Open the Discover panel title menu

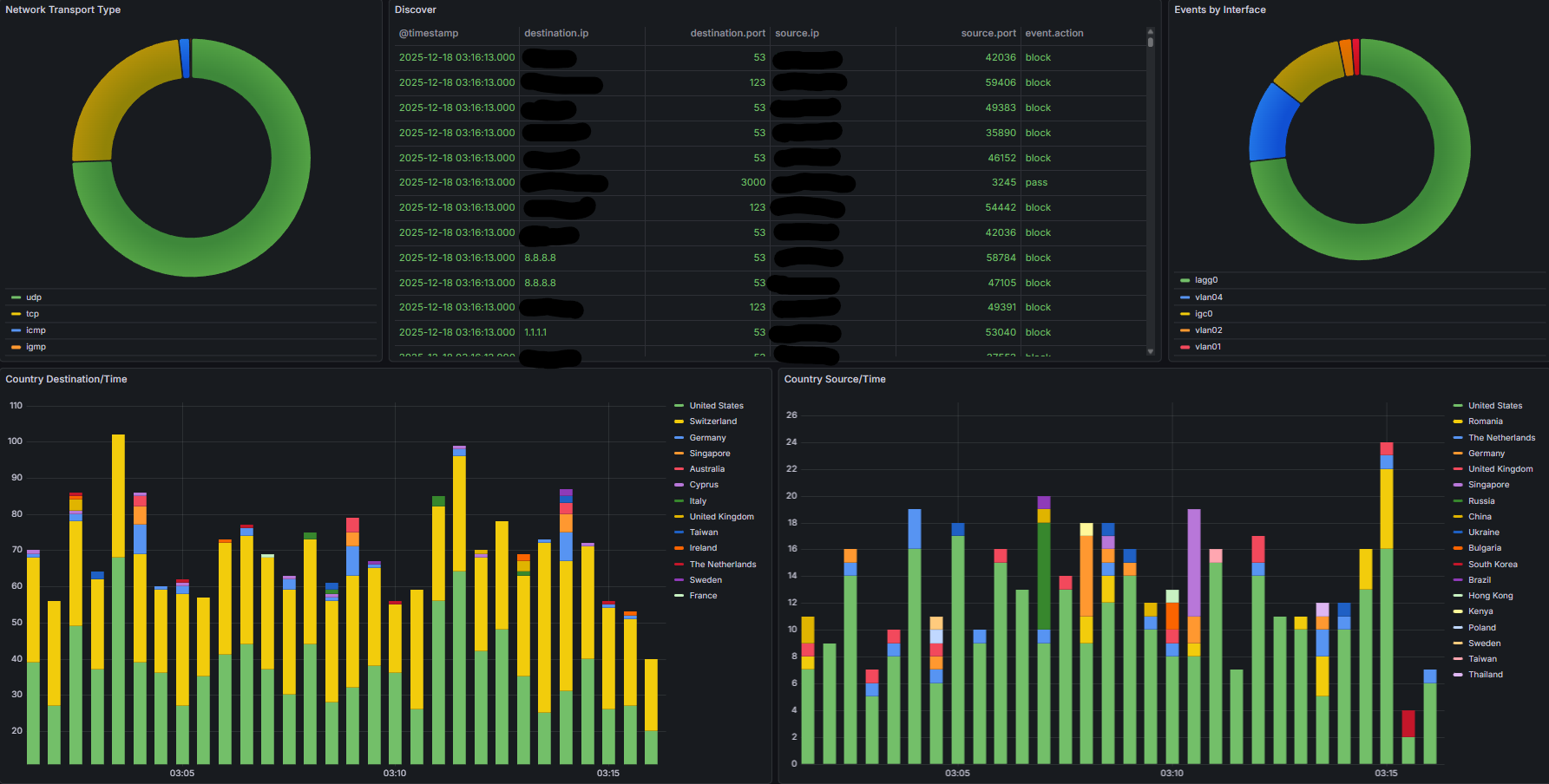(x=416, y=10)
